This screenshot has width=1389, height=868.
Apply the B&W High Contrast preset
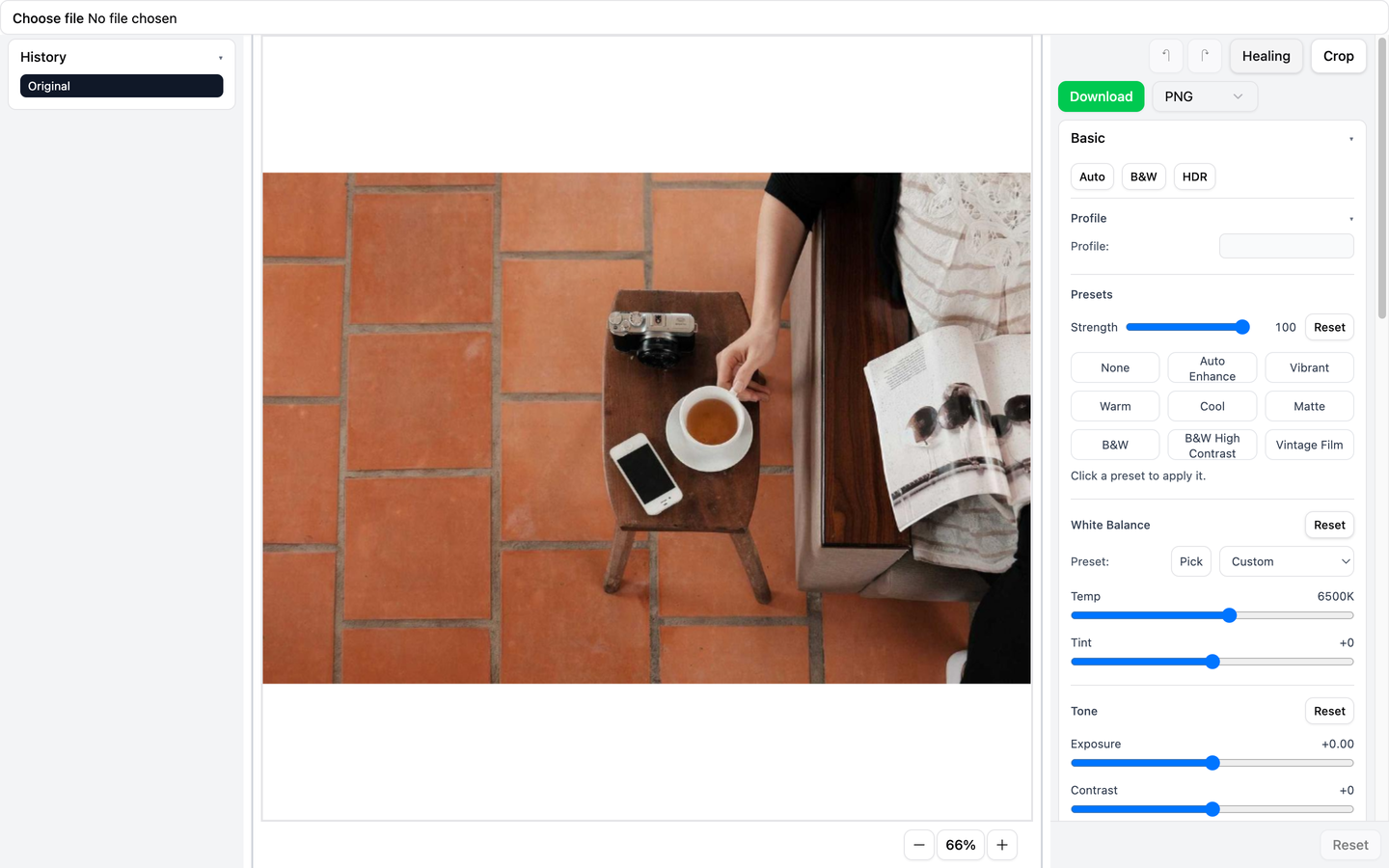(x=1212, y=445)
